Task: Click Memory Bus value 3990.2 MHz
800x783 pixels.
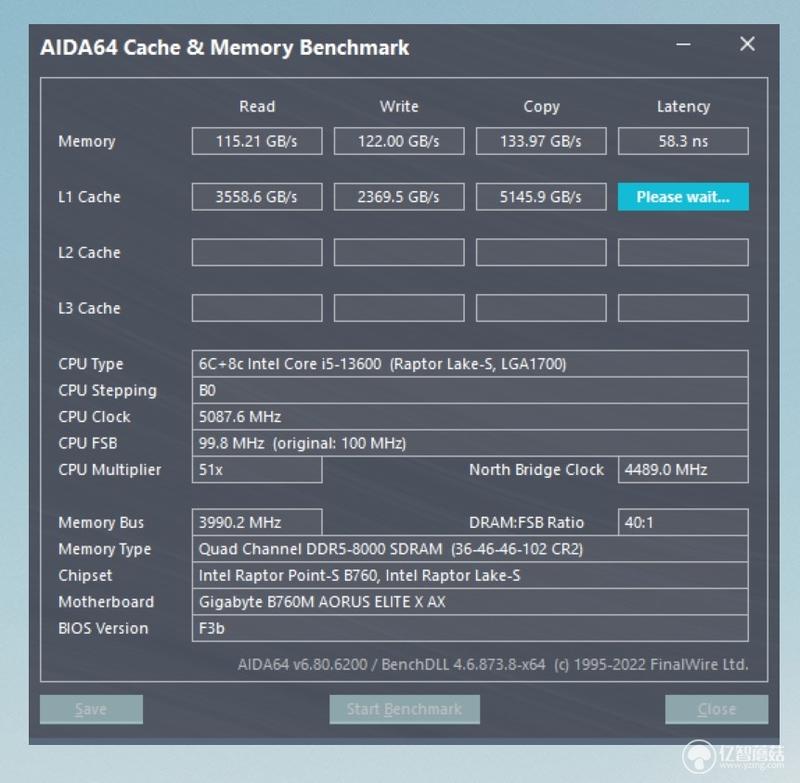Action: [x=257, y=522]
